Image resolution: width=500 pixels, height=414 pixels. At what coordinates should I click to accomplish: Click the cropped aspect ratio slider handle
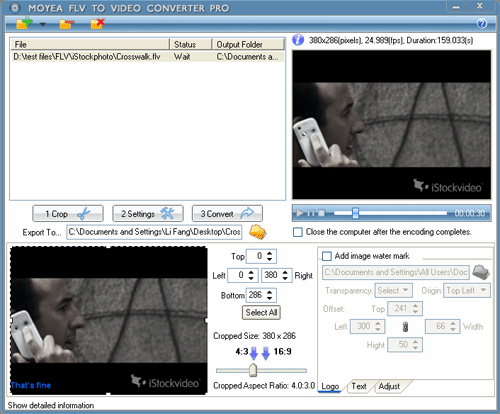coord(253,370)
